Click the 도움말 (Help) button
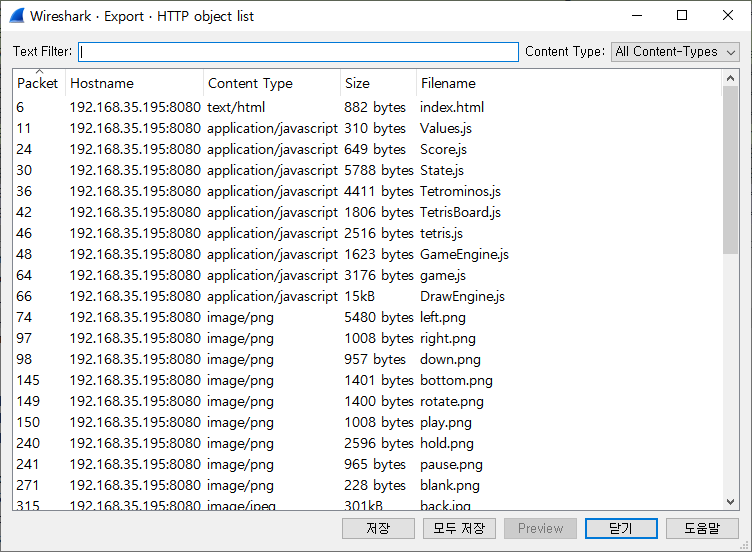Screen dimensions: 752x552 click(702, 529)
